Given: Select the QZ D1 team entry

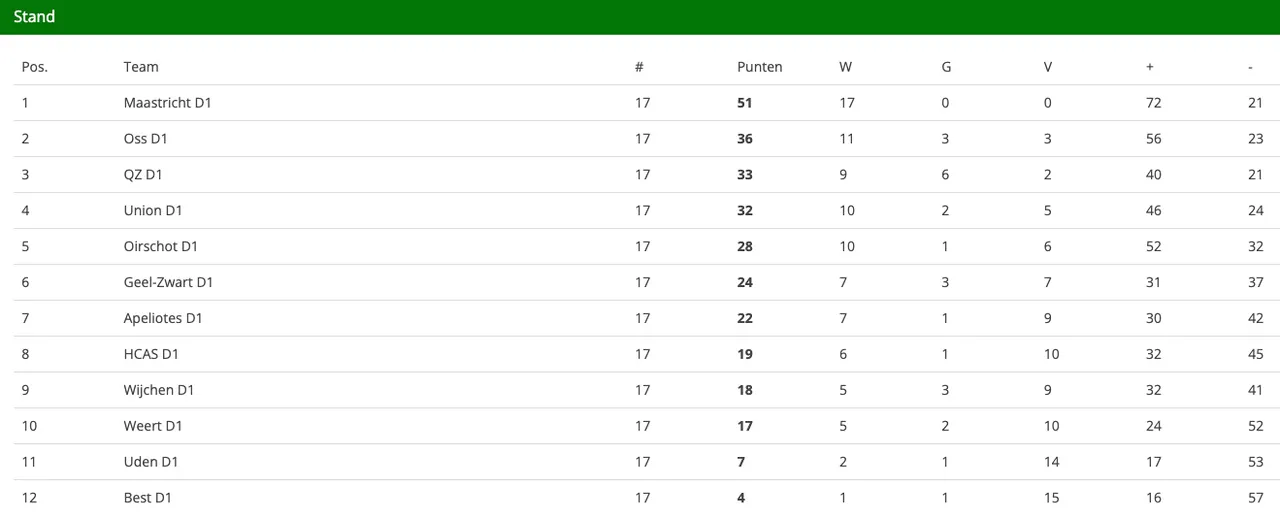Looking at the screenshot, I should click(x=143, y=175).
